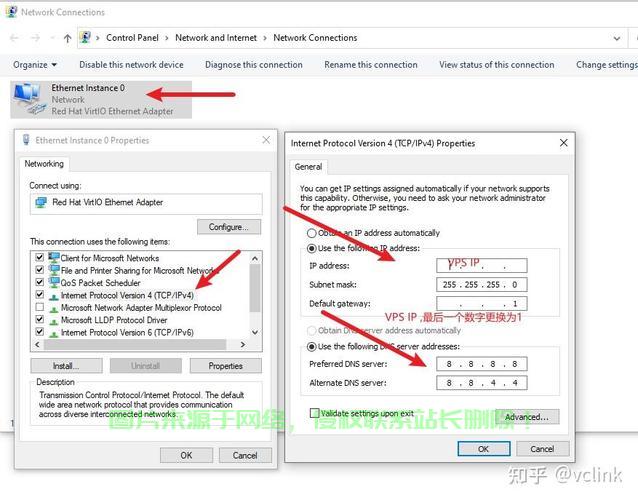
Task: Select Use the following DNS server addresses
Action: (x=312, y=347)
